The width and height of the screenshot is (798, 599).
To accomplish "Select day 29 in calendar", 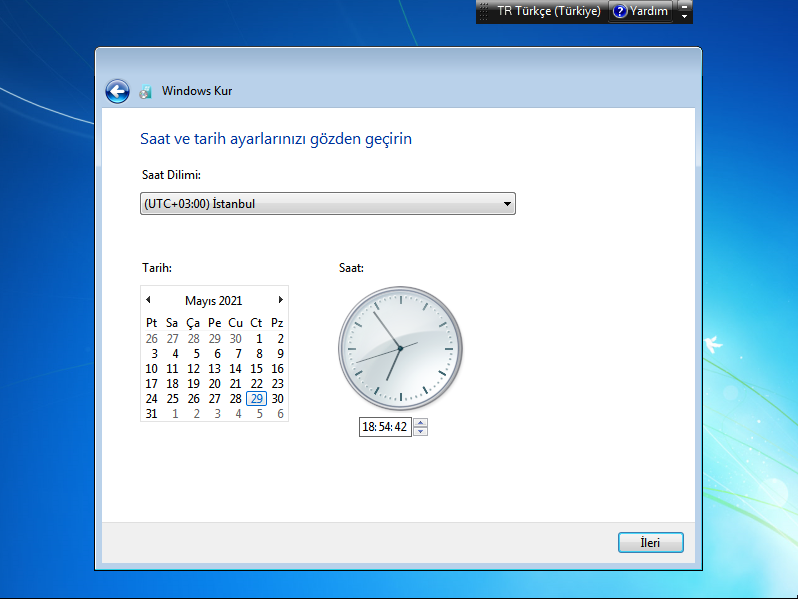I will coord(257,398).
